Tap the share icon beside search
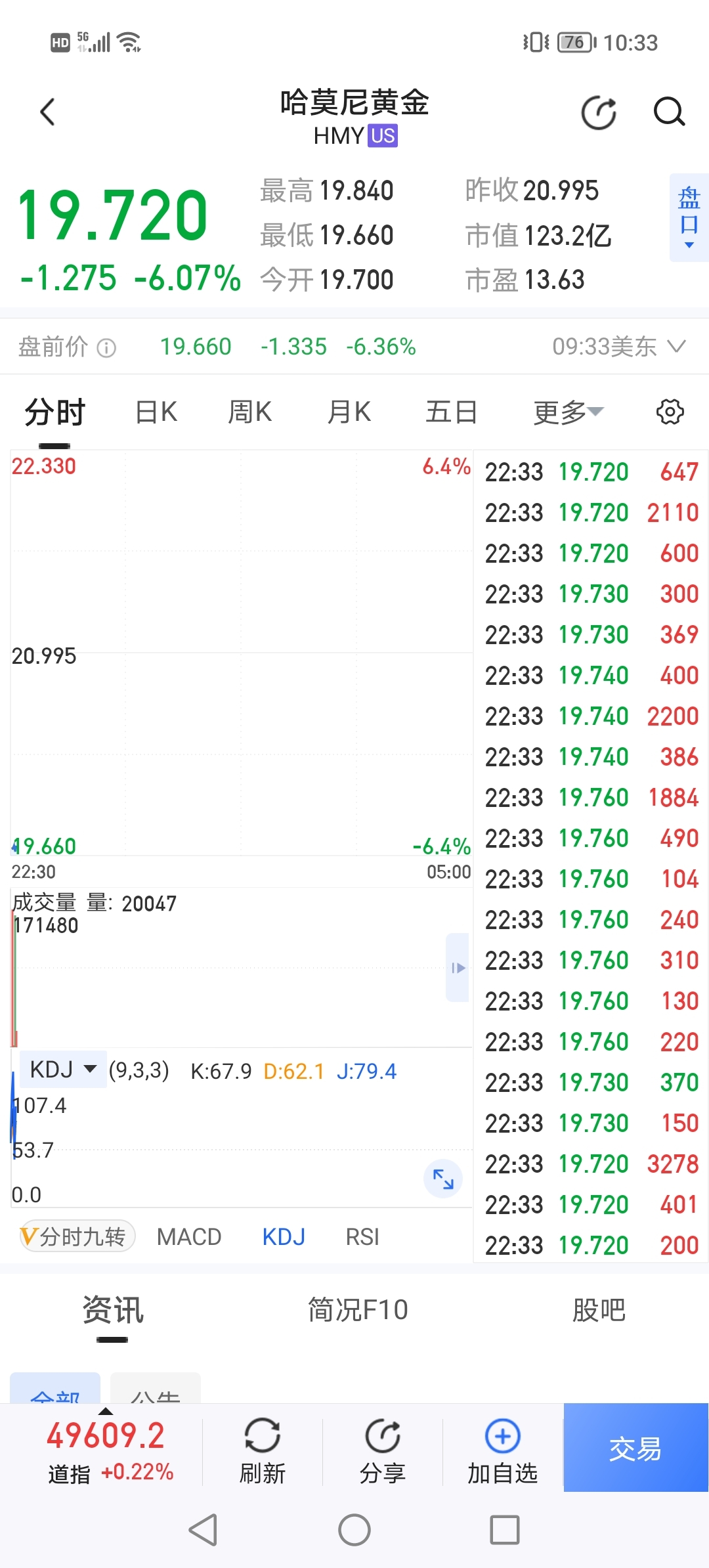 pyautogui.click(x=599, y=112)
